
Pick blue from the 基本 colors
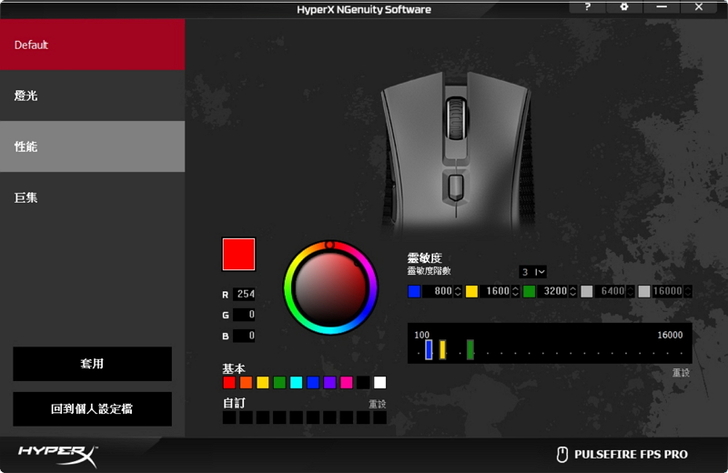313,382
